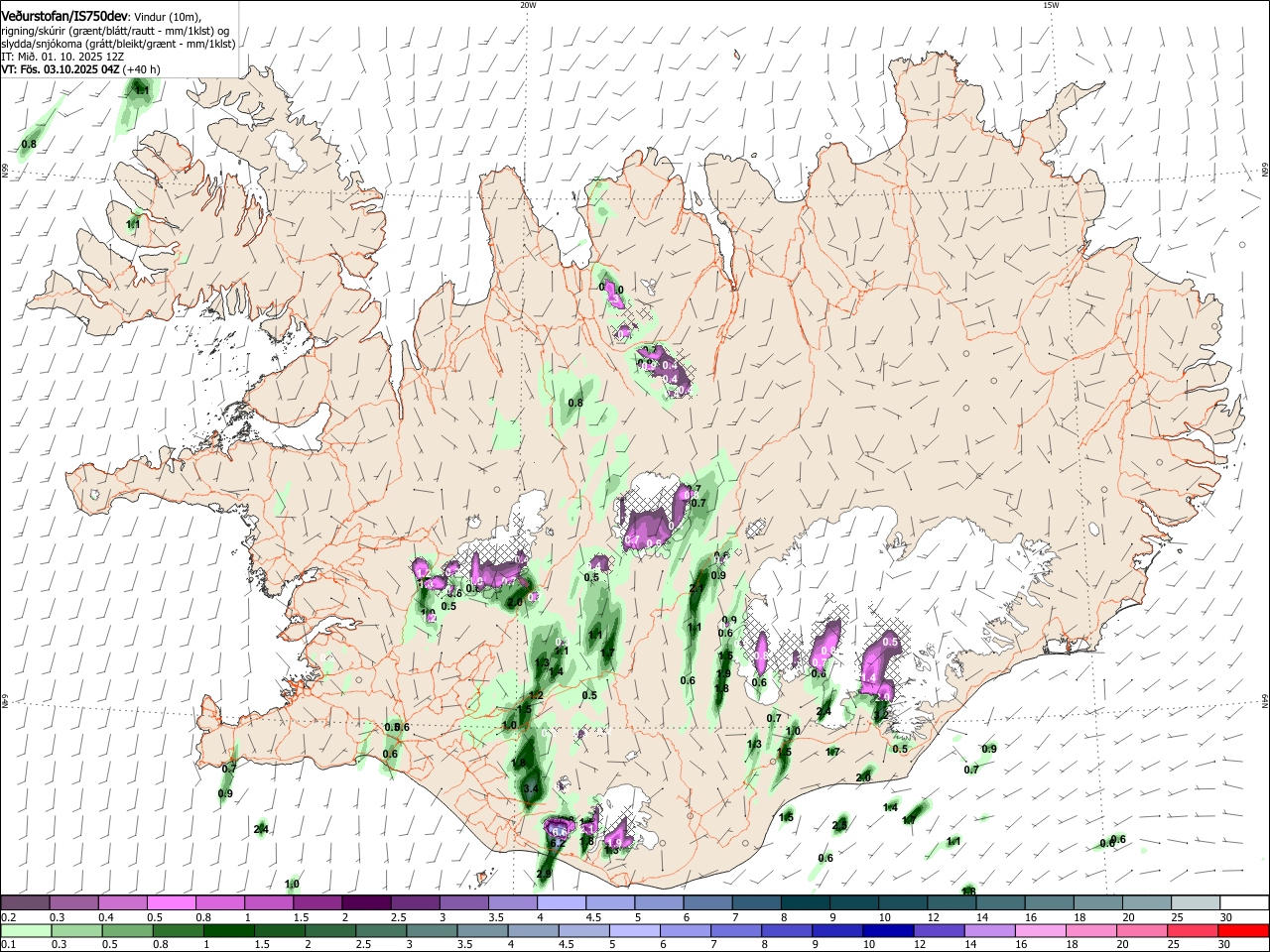The height and width of the screenshot is (952, 1270).
Task: Click the 'Veðurstofan/IS750dev' map title
Action: pyautogui.click(x=64, y=15)
